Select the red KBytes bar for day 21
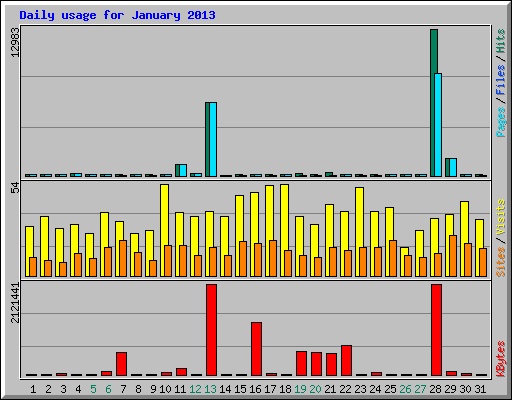This screenshot has height=400, width=512. coord(331,364)
